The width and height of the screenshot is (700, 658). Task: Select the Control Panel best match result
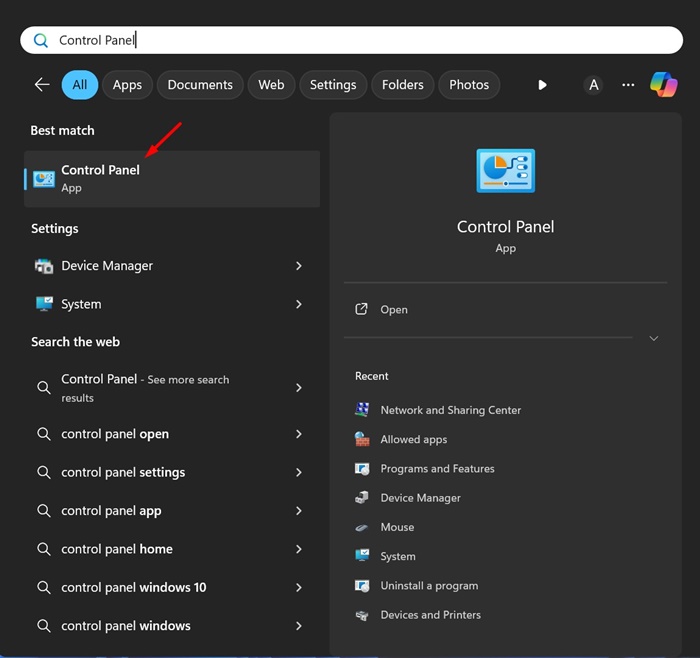point(172,179)
